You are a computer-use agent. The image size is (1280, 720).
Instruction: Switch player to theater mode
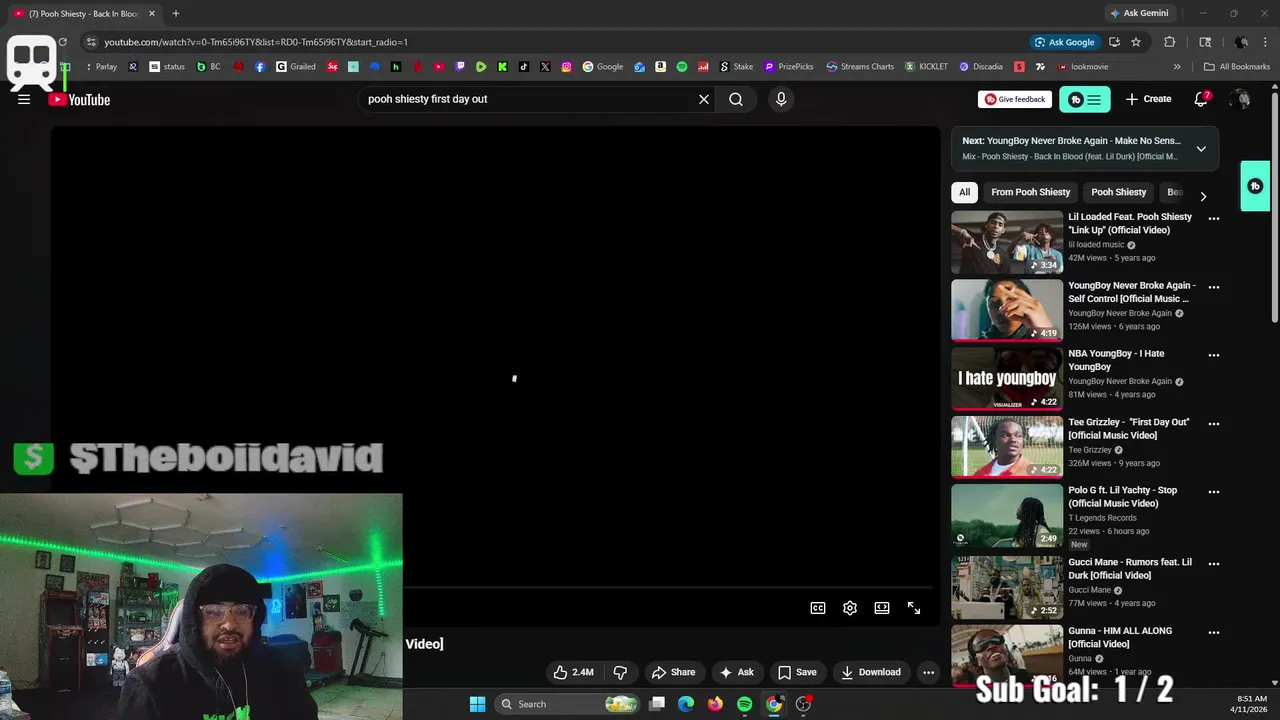(x=882, y=608)
